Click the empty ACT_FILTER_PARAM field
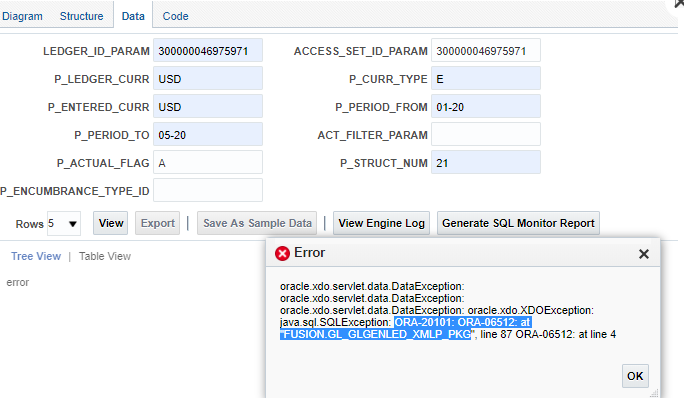Image resolution: width=684 pixels, height=398 pixels. [486, 134]
